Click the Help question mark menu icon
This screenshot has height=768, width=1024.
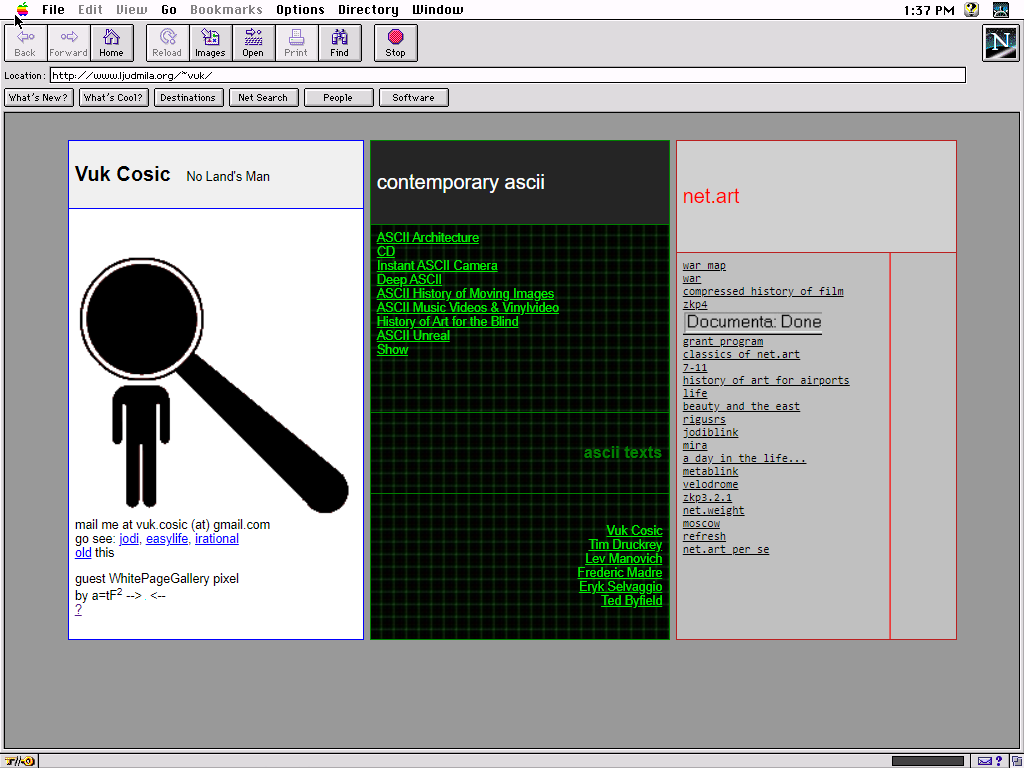click(971, 10)
